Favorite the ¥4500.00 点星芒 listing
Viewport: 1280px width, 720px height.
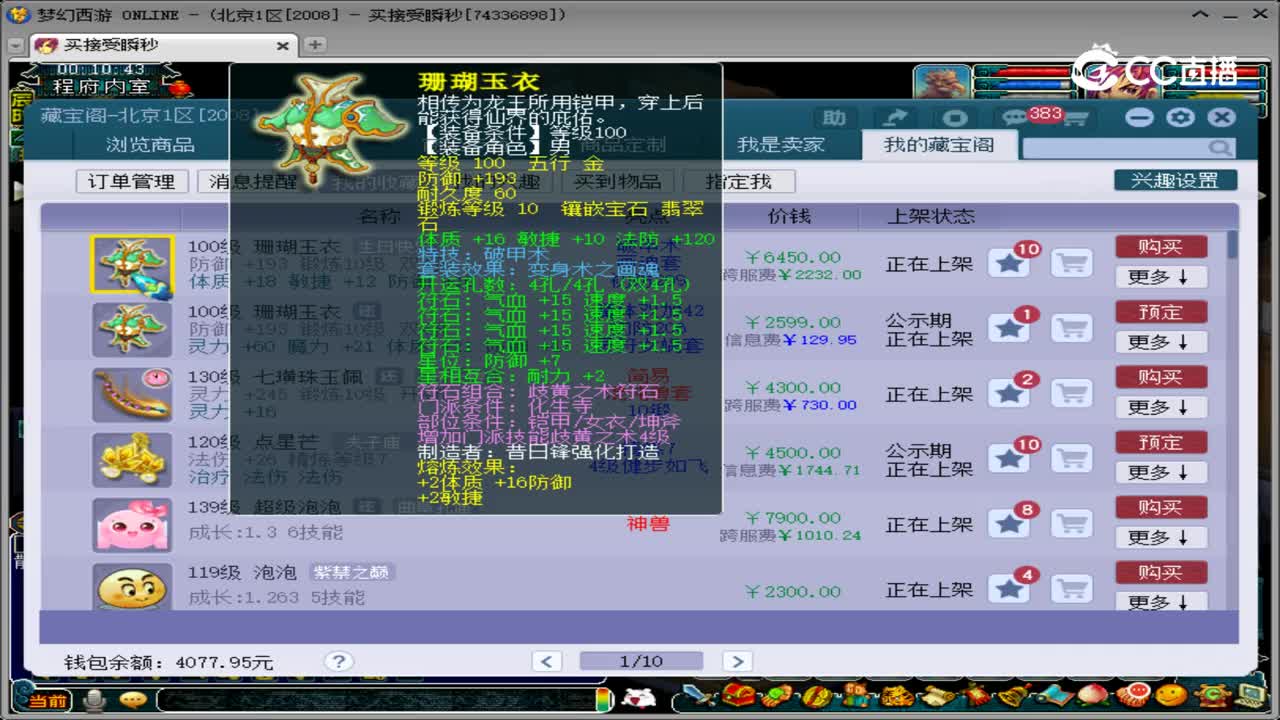coord(1009,459)
